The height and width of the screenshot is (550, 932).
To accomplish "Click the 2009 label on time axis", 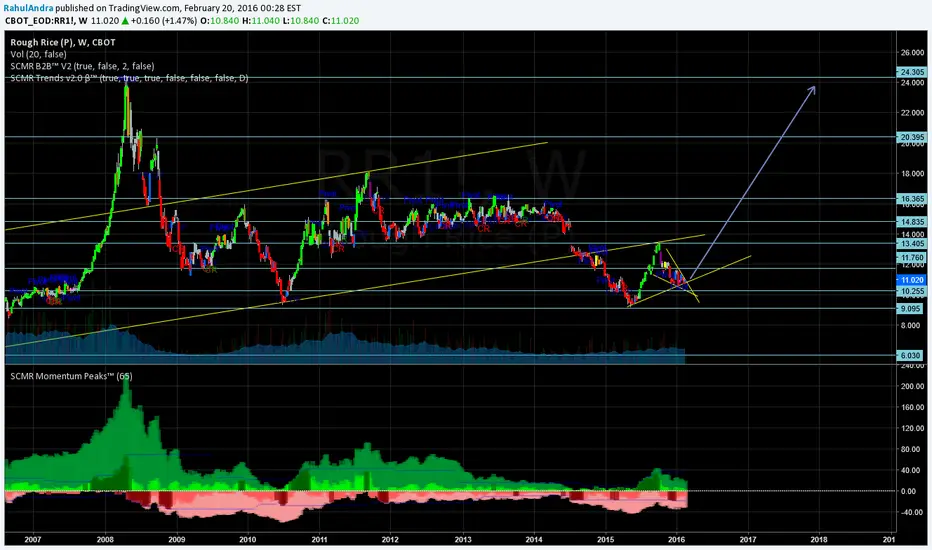I will pyautogui.click(x=177, y=539).
